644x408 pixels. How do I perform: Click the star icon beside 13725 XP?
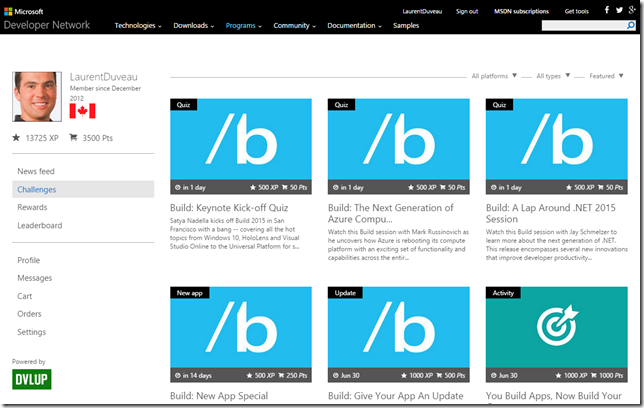pyautogui.click(x=16, y=138)
